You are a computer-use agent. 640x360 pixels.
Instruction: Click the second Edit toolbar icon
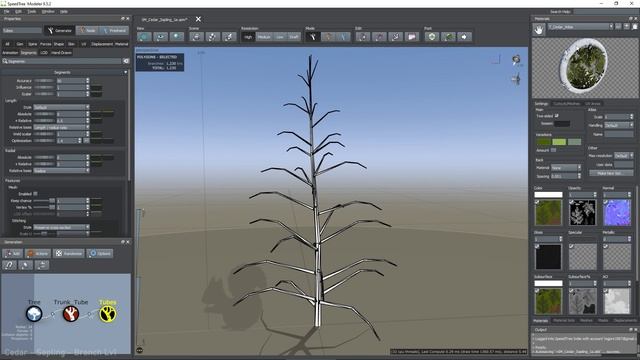[x=379, y=37]
